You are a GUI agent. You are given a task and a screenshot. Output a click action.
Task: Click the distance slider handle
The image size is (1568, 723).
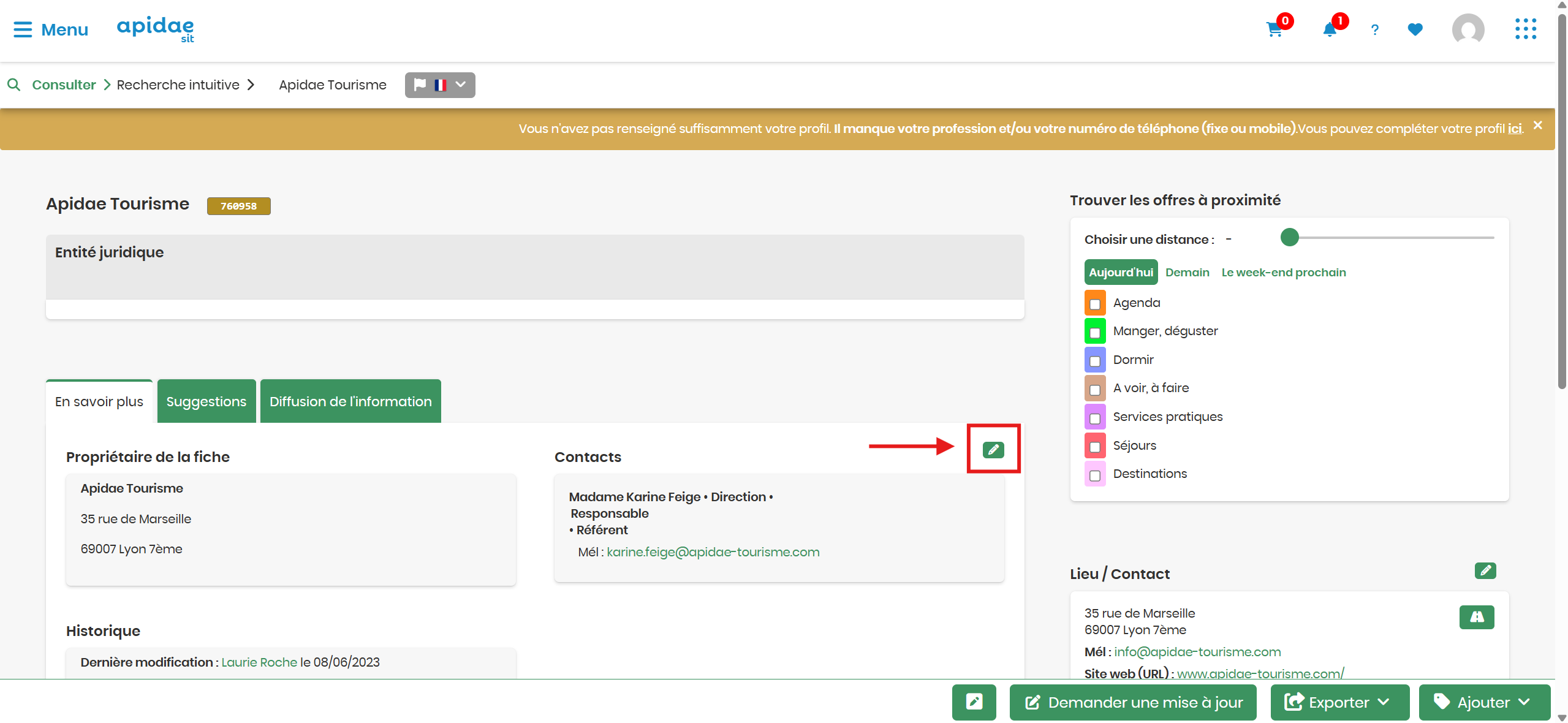pos(1290,237)
